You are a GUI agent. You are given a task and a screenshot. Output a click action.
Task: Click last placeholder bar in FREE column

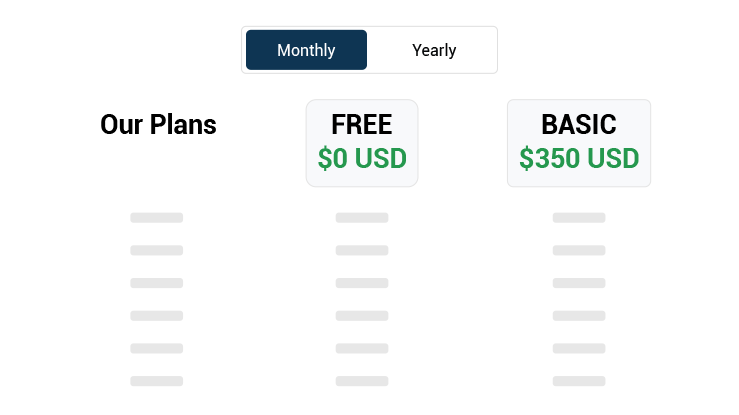(362, 381)
